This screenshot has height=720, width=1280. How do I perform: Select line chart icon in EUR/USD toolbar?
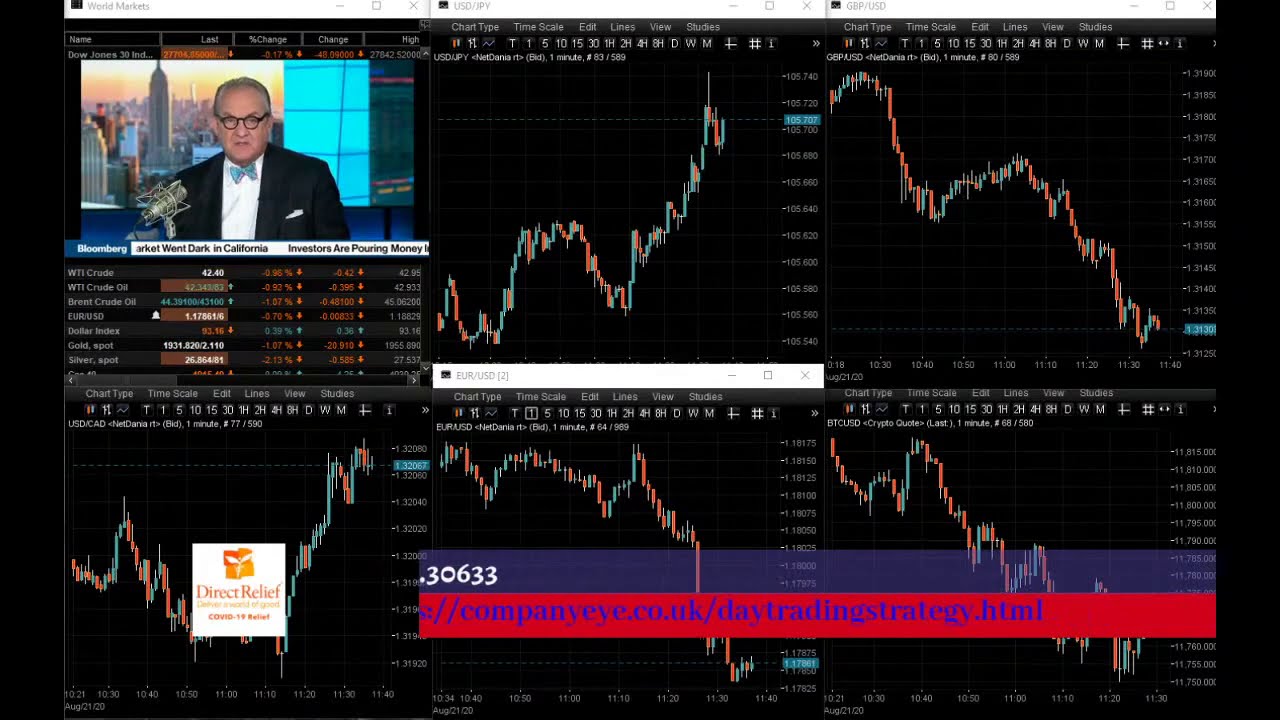pos(490,413)
